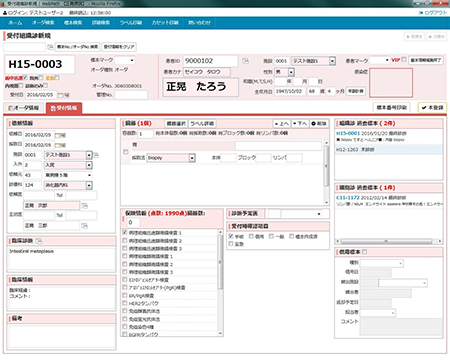Open the 消化器内科 department dropdown

point(68,185)
